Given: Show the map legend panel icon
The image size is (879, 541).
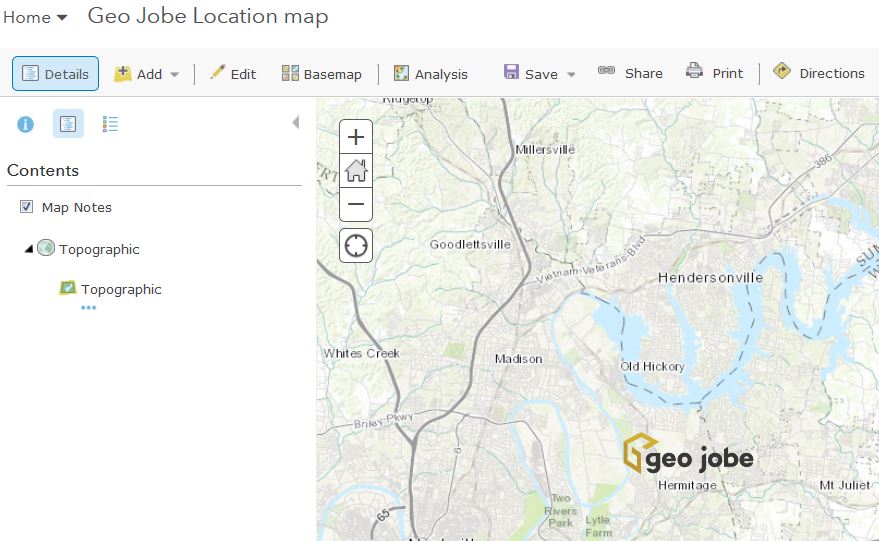Looking at the screenshot, I should [x=111, y=124].
